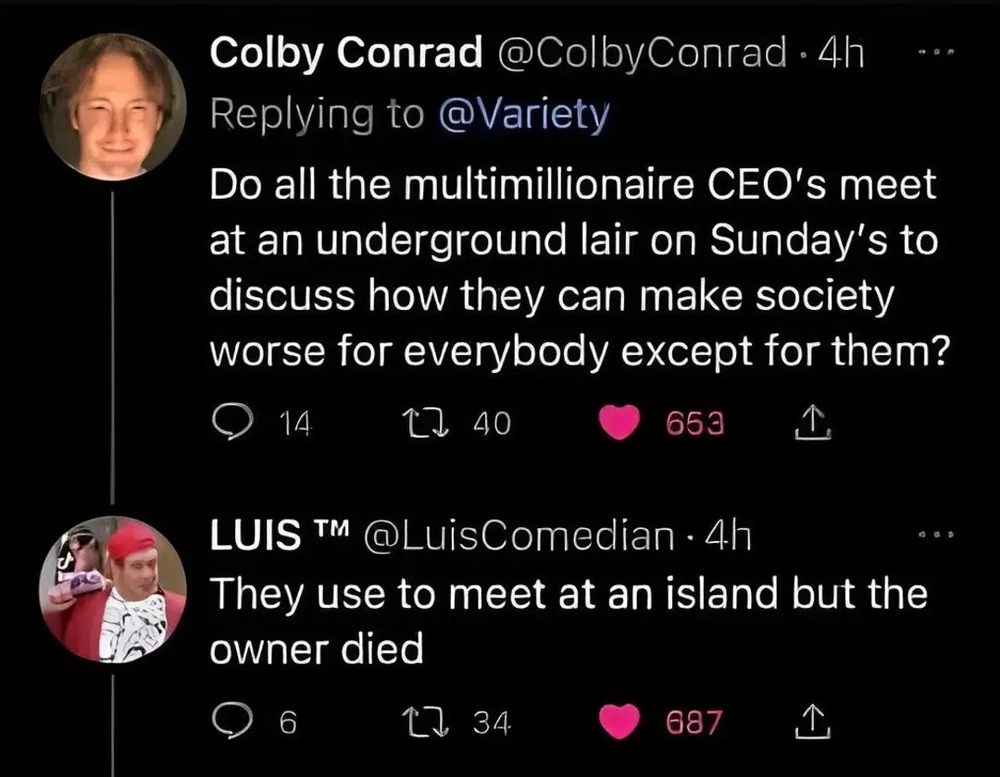Unlike Colby Conrad's tweet with 653 likes
Screen dimensions: 1000x777
point(619,424)
